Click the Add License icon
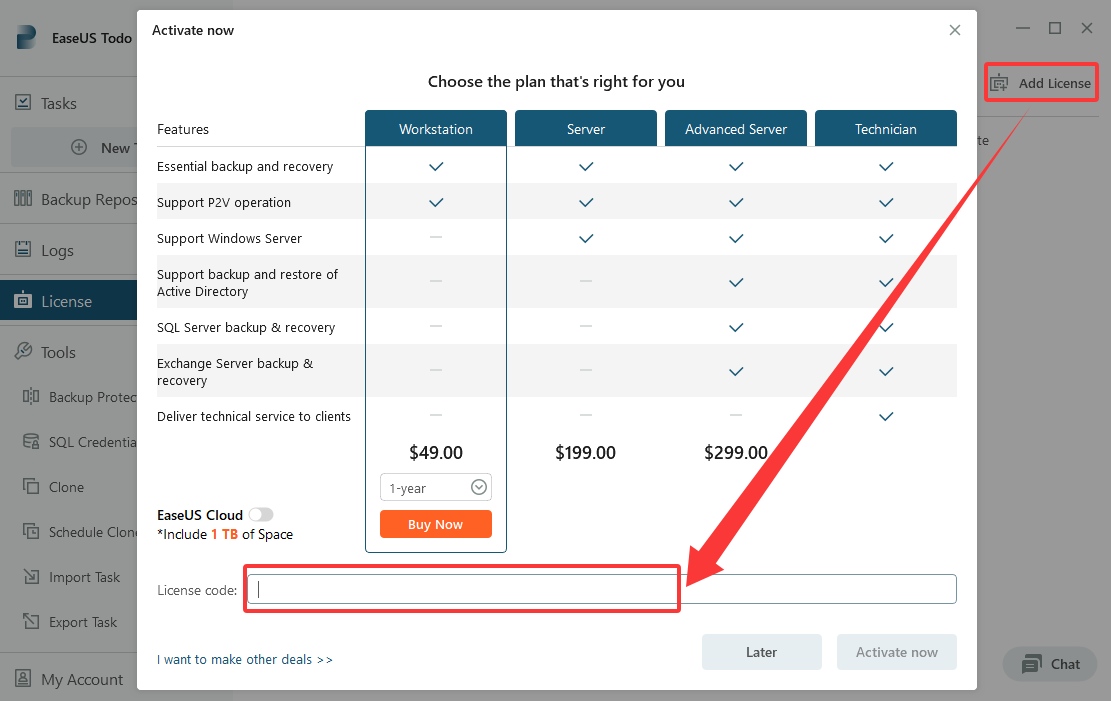1111x701 pixels. (999, 83)
